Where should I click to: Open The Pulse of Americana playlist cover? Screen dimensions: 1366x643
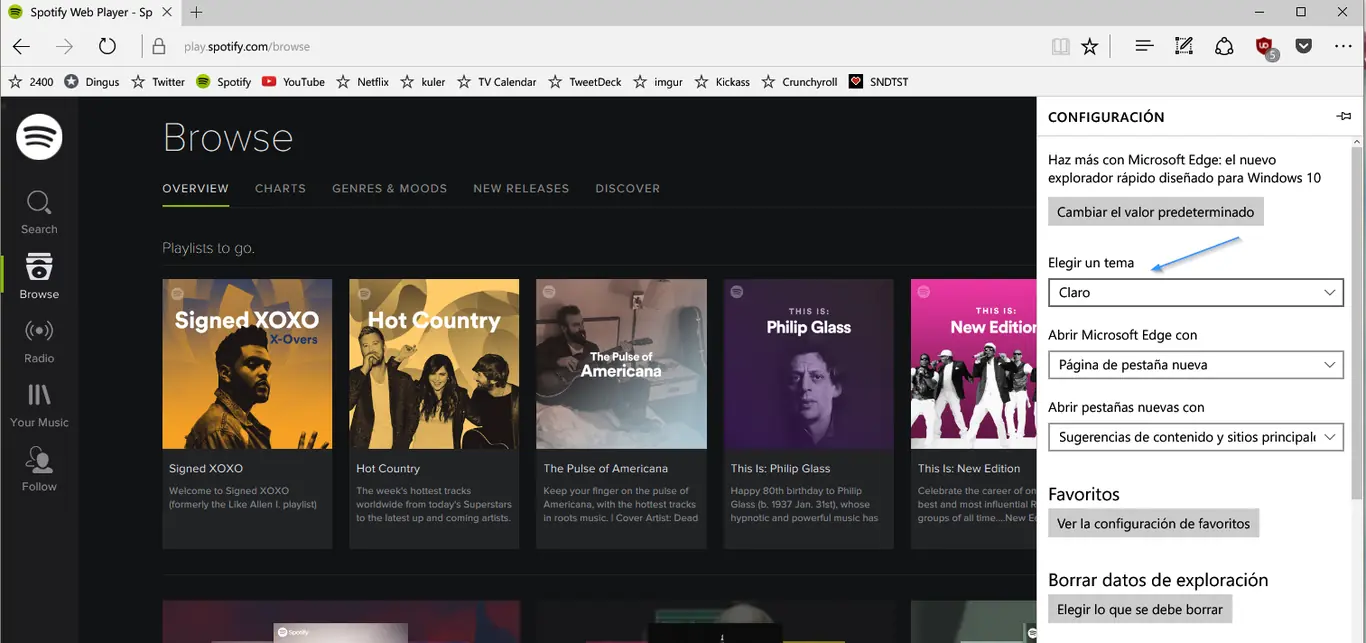click(621, 364)
